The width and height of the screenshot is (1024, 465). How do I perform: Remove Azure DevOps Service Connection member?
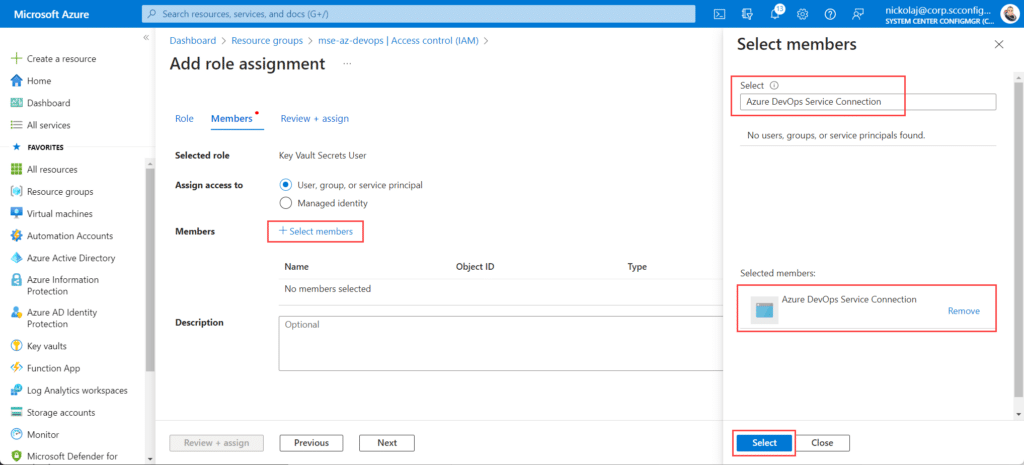[964, 311]
